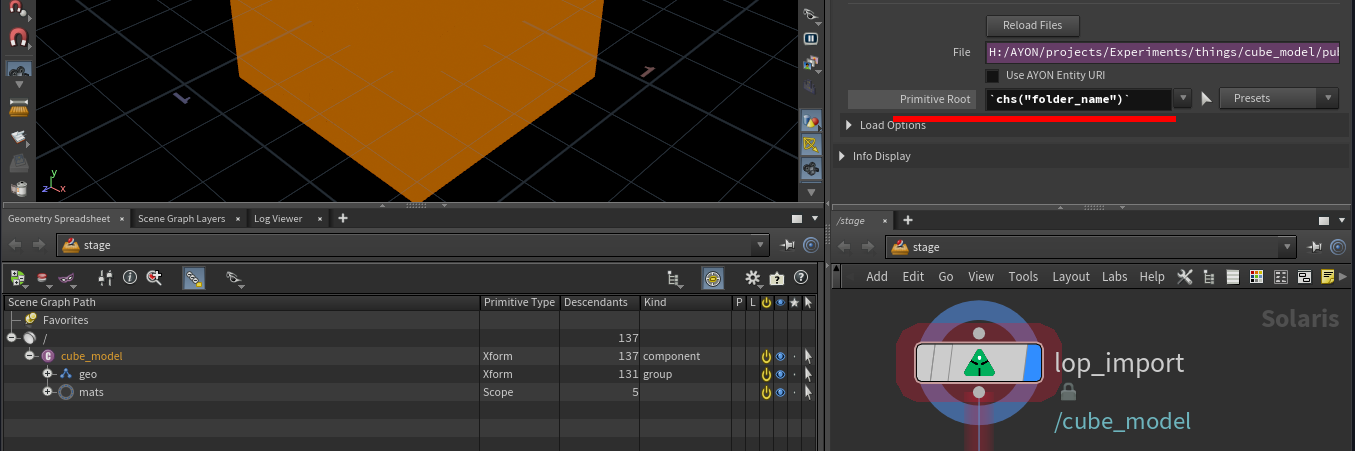Switch to the Scene Graph Layers tab
Viewport: 1355px width, 451px height.
pos(181,218)
